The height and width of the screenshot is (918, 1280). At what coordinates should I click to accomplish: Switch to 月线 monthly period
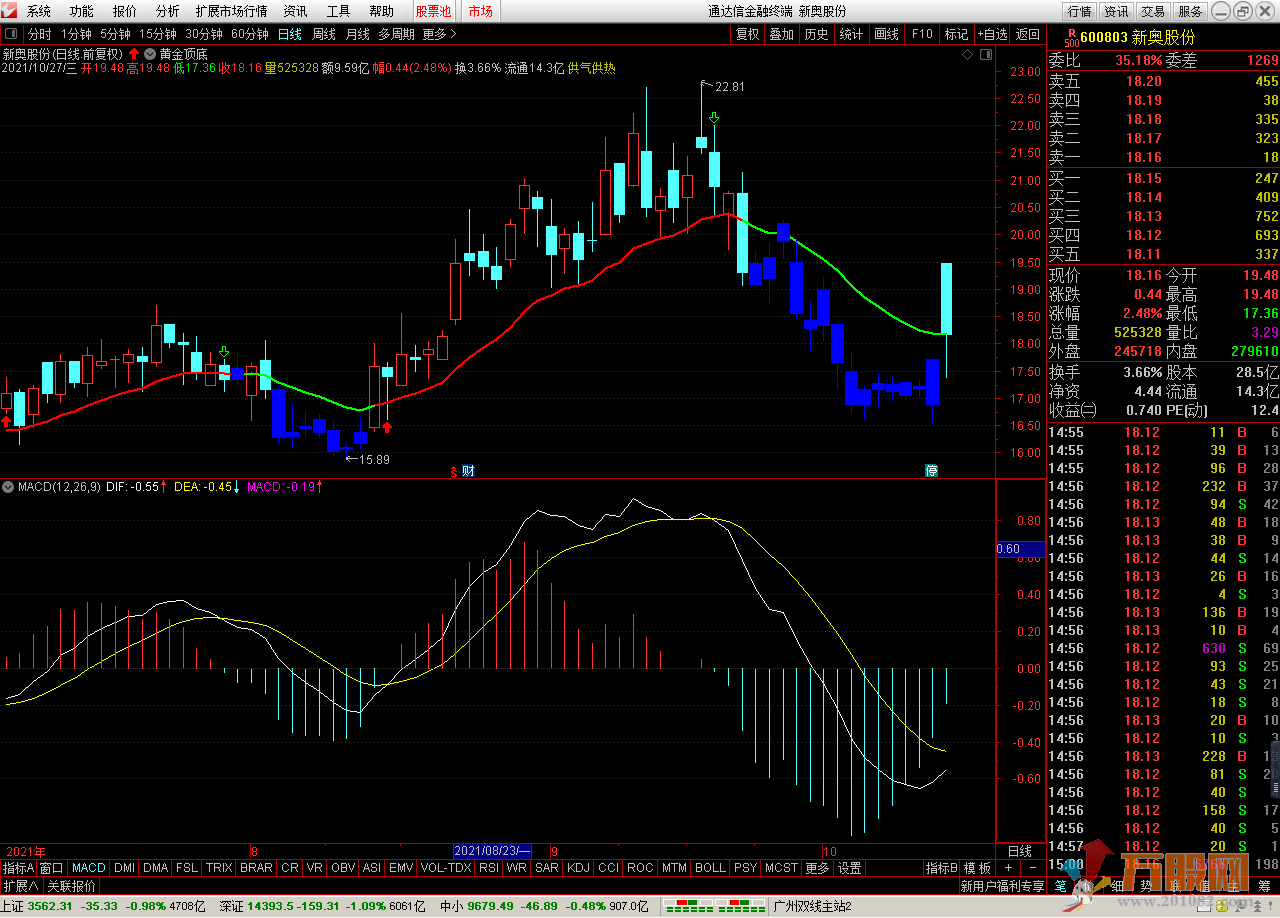[x=357, y=34]
